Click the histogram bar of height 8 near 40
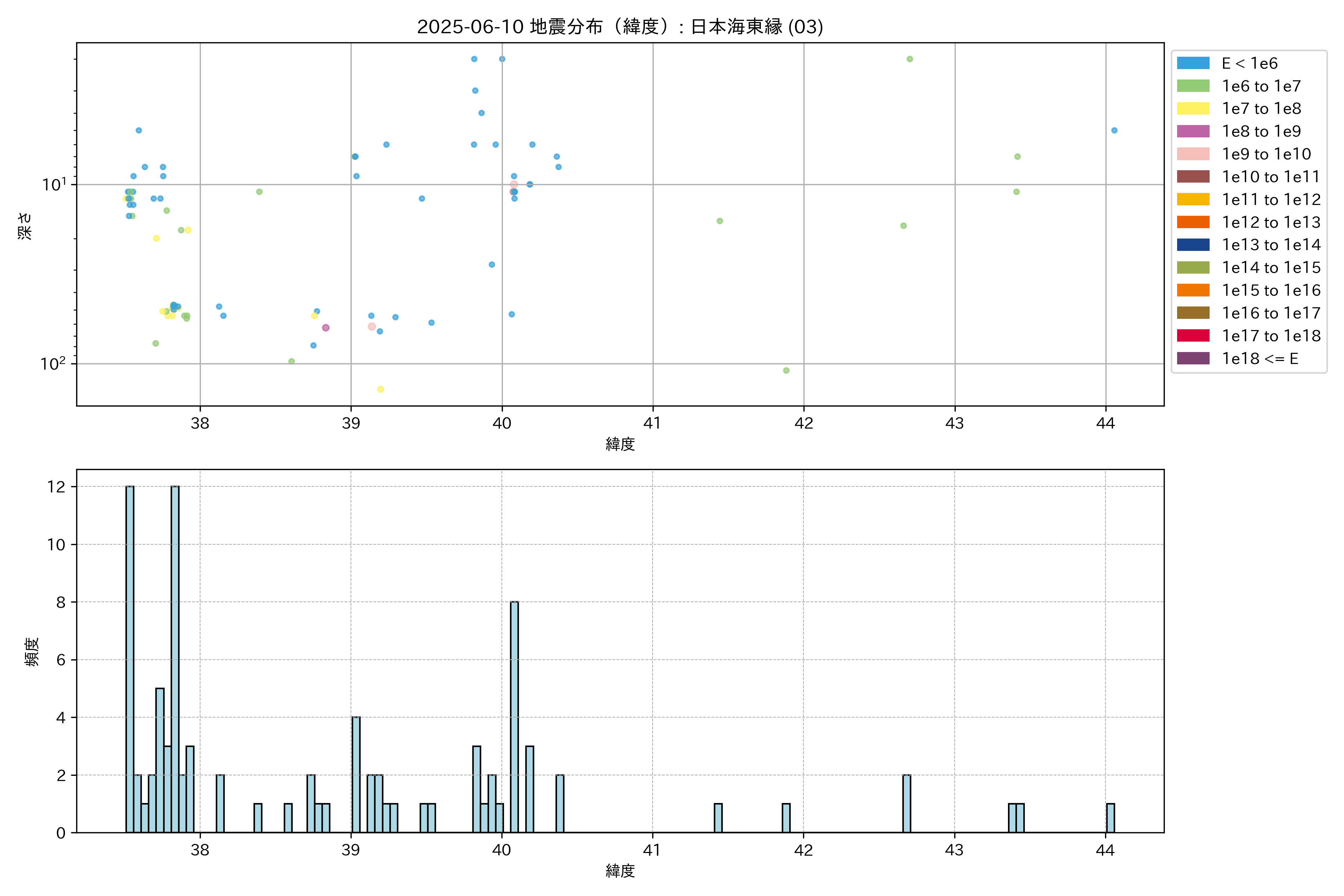Viewport: 1344px width, 896px height. pos(514,716)
